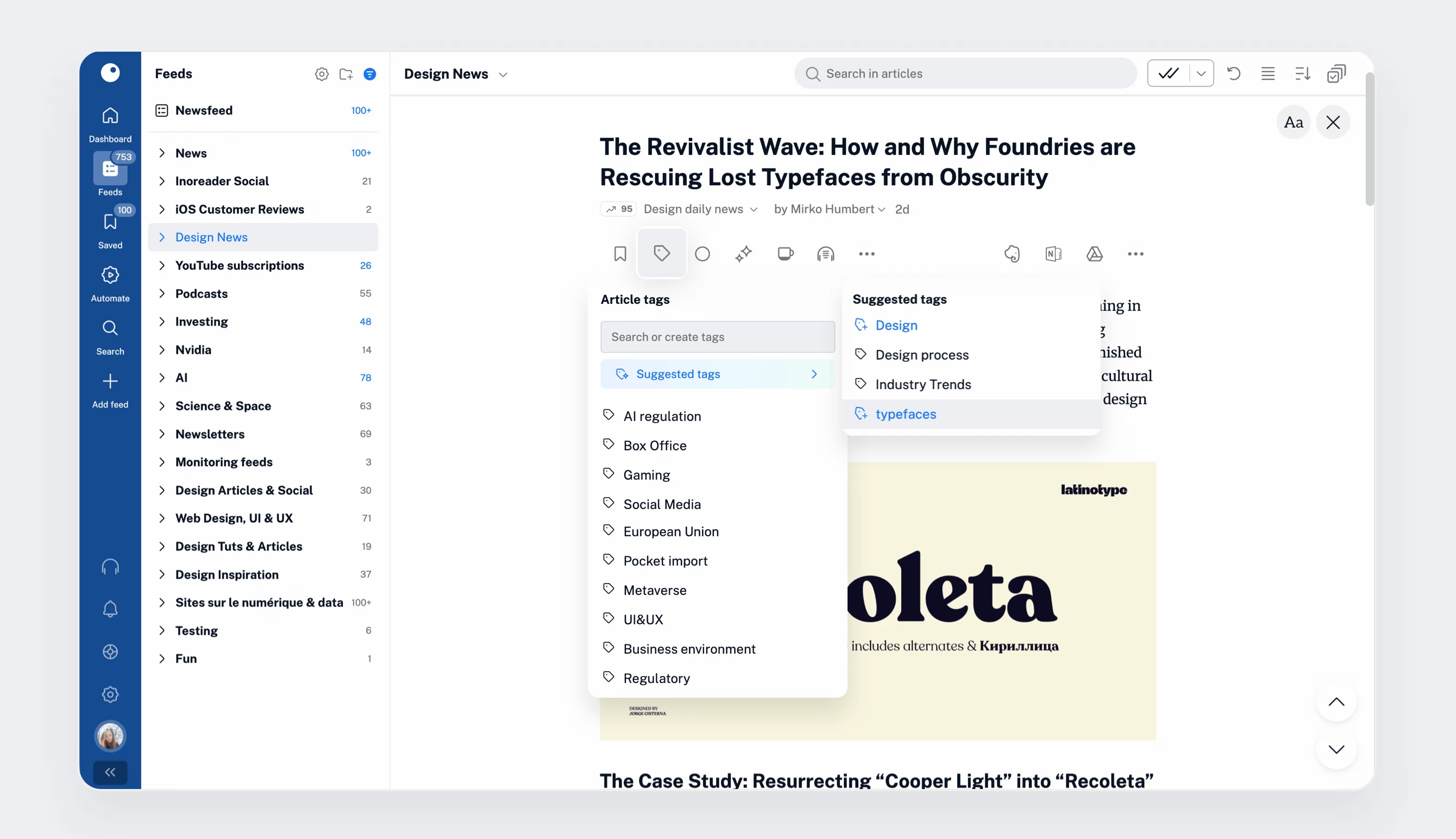Screen dimensions: 1456x839
Task: Toggle the unread filter in Feeds header
Action: coord(370,74)
